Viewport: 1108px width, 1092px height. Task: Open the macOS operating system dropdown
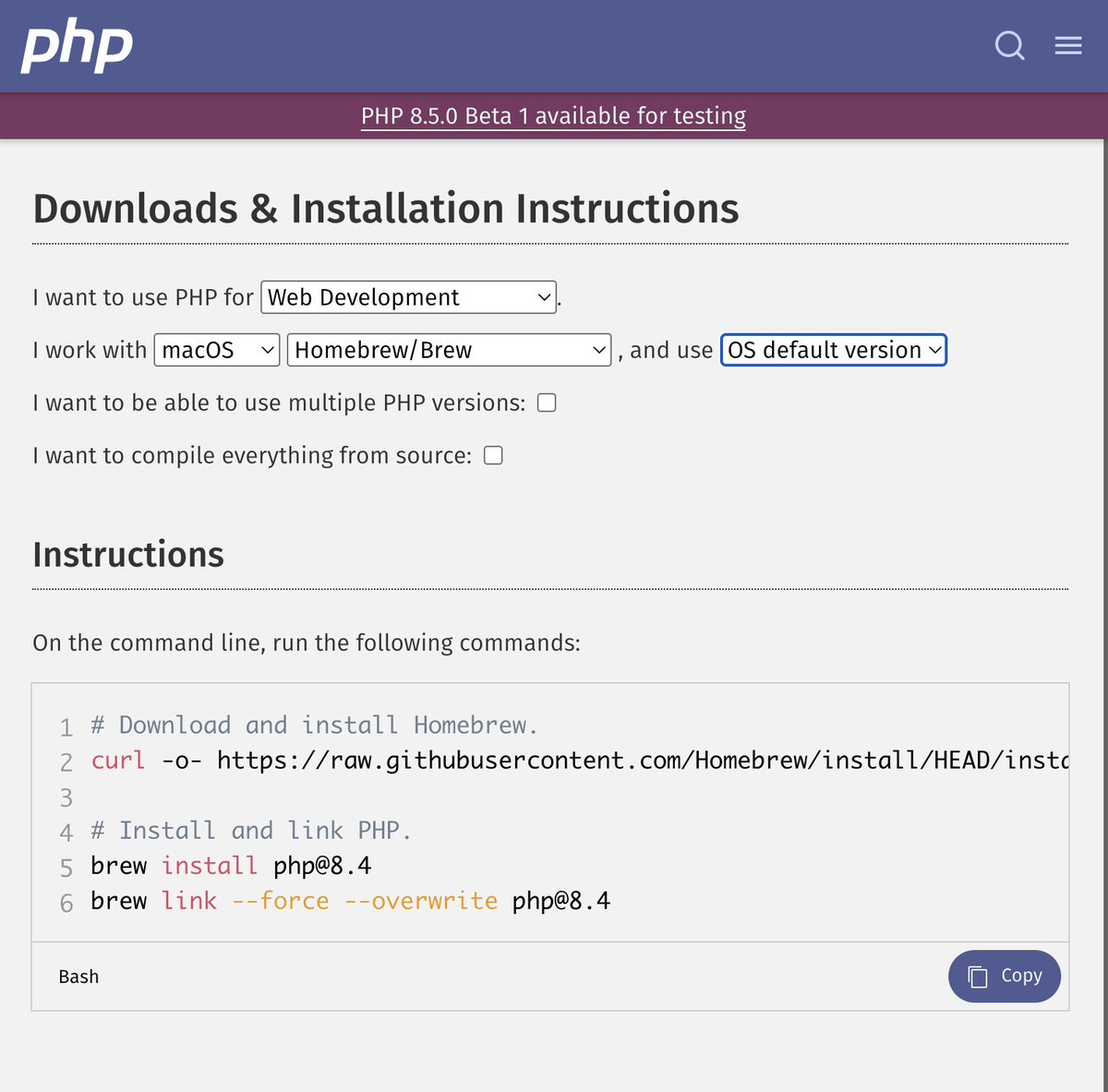click(x=217, y=350)
